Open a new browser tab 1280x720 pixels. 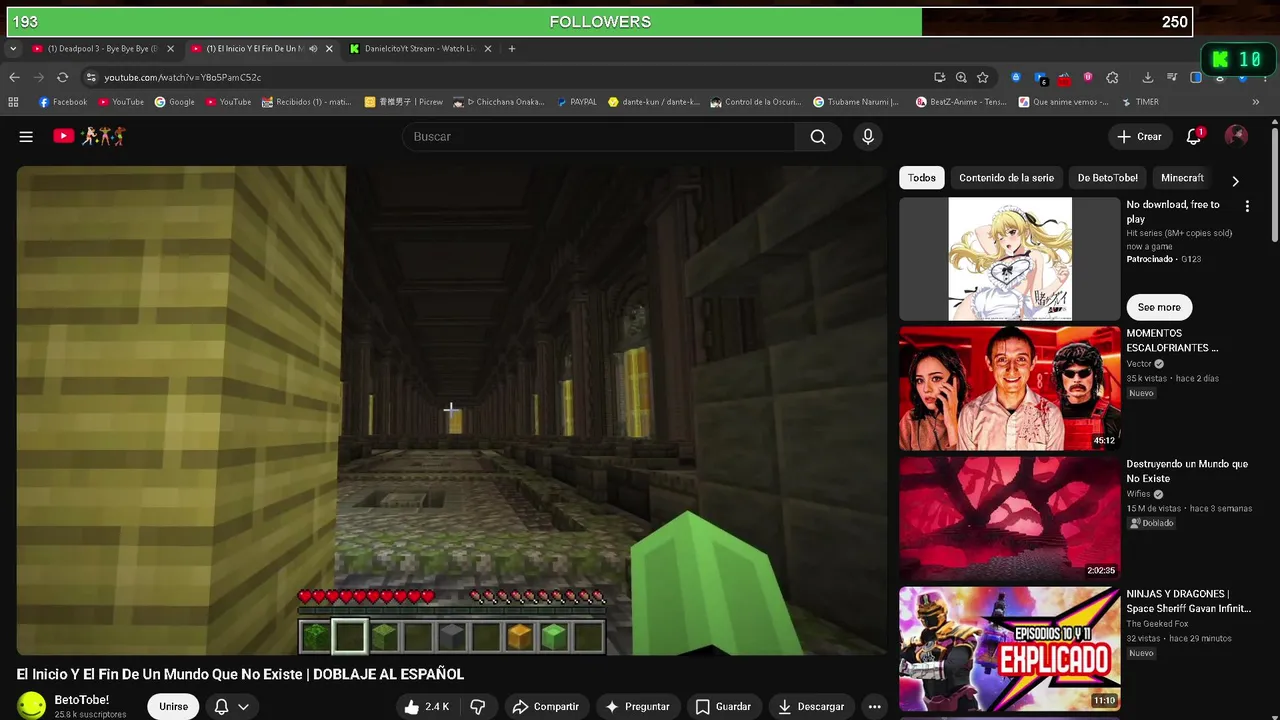[512, 48]
